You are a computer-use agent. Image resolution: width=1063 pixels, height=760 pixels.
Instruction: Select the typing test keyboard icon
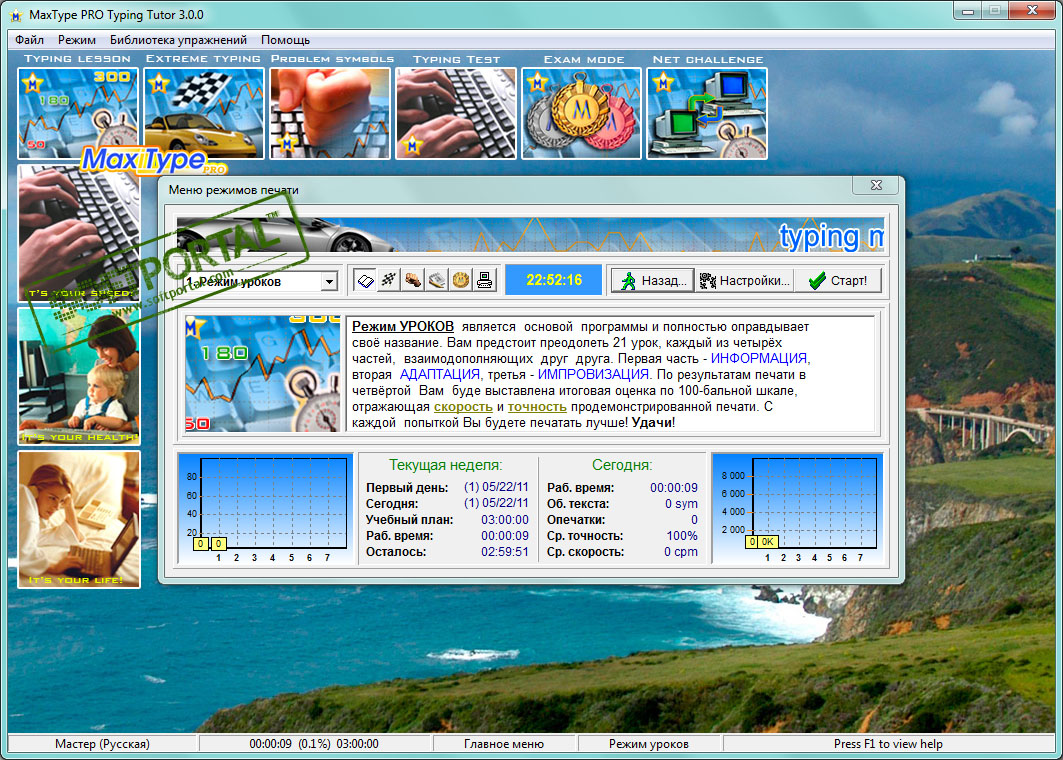(x=437, y=280)
